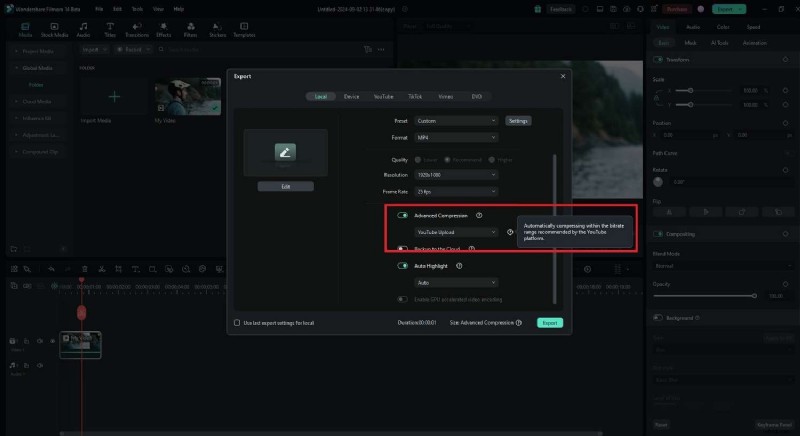Open the Record dropdown in media panel
The width and height of the screenshot is (800, 436).
point(133,49)
